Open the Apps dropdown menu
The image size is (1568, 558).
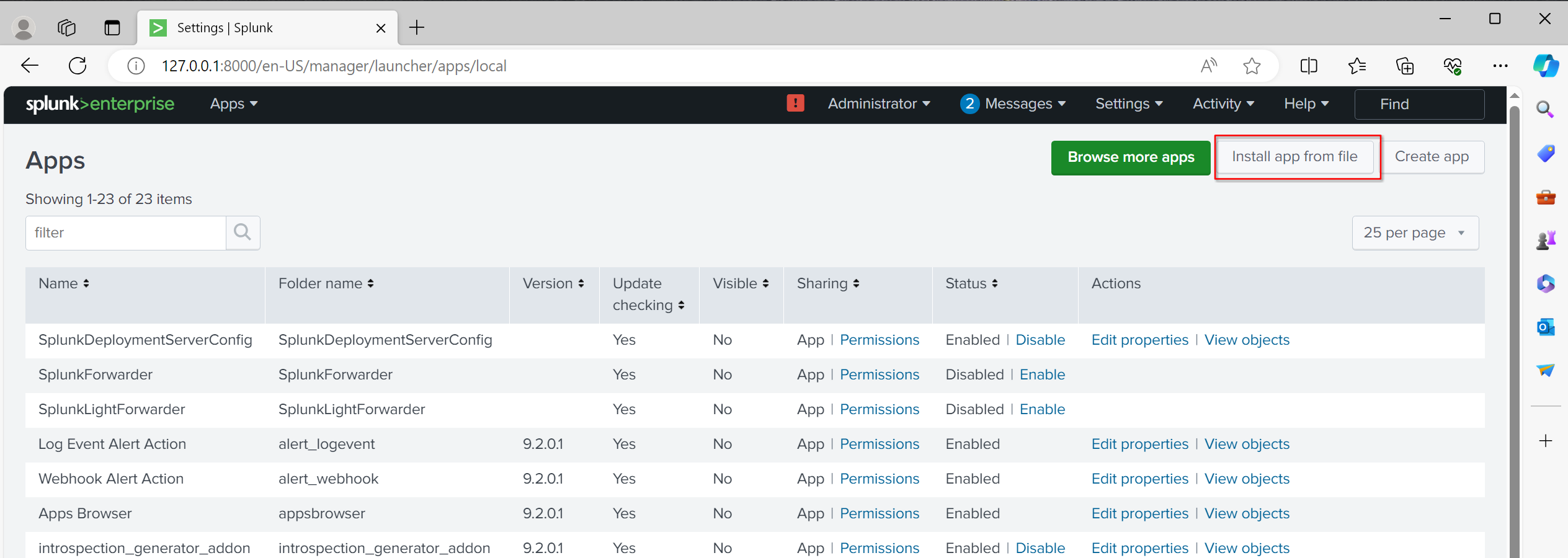[x=234, y=104]
